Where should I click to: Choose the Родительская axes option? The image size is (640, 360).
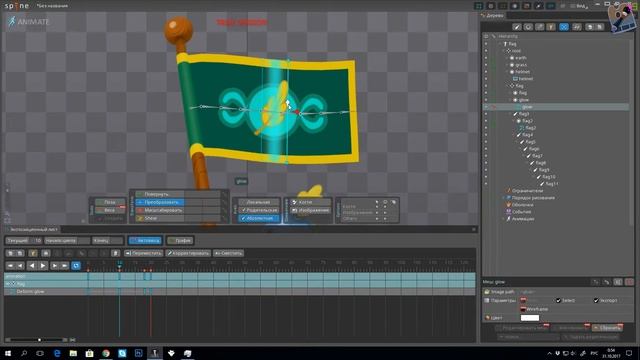[x=259, y=210]
